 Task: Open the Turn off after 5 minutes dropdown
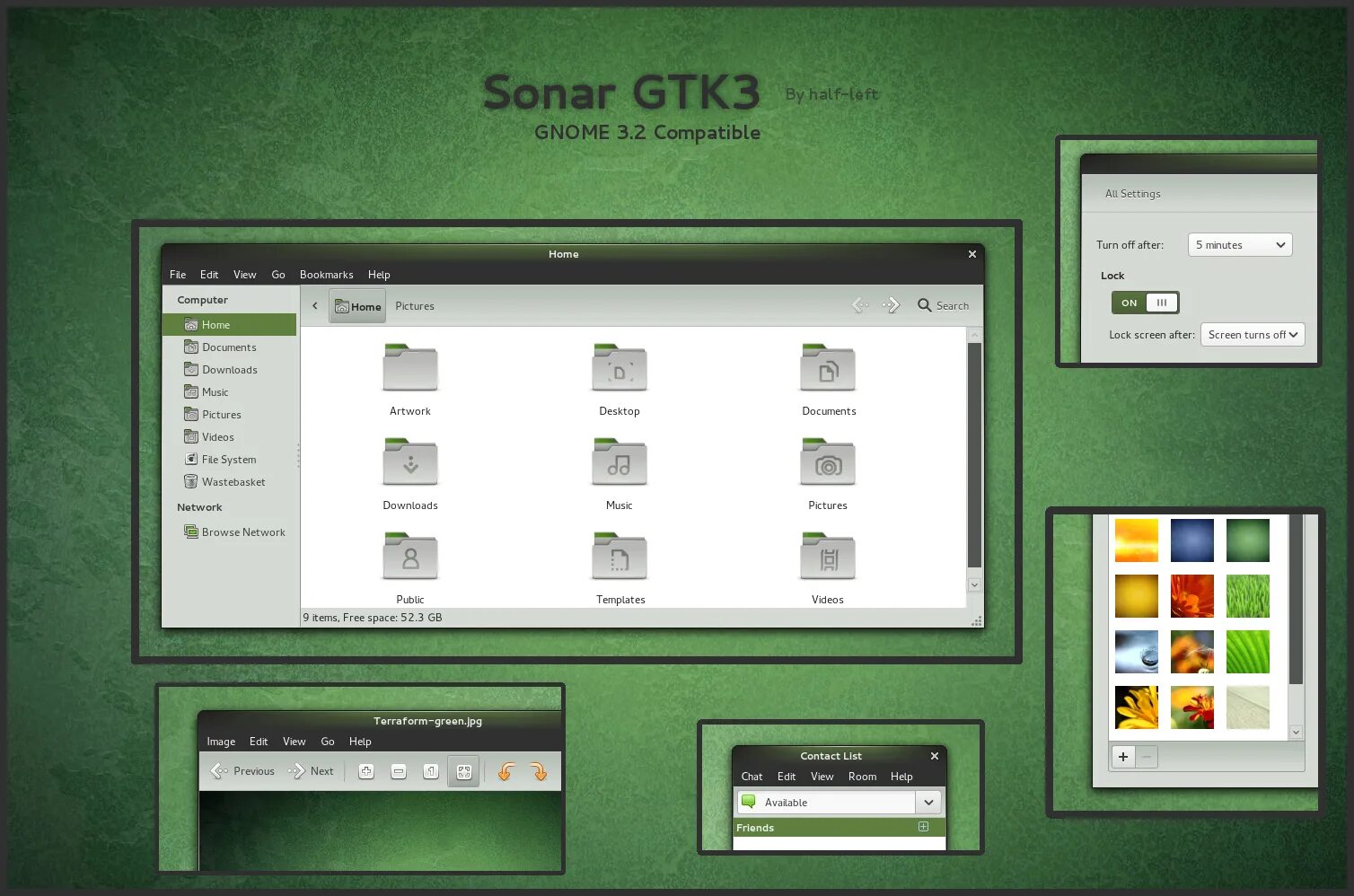pos(1240,245)
